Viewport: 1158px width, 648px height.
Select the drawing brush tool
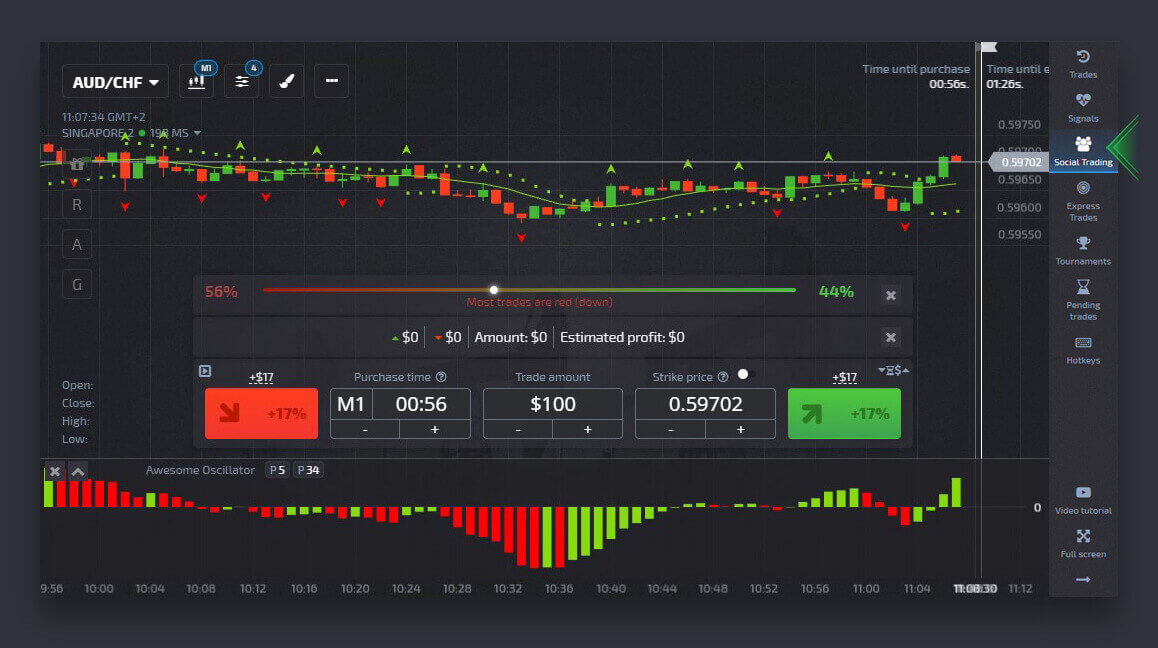287,81
